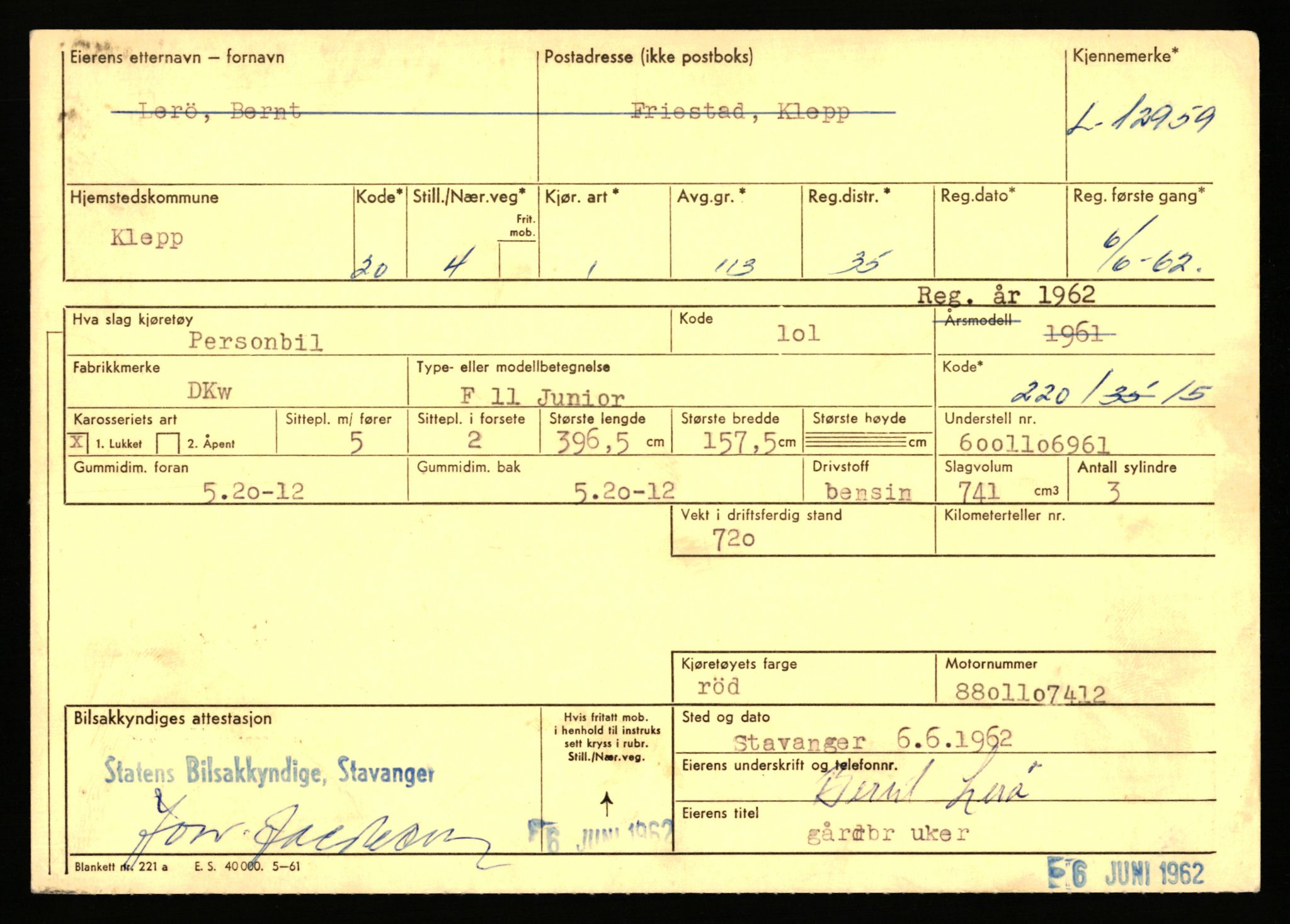Click chassis number '6ooll06961'
This screenshot has width=1290, height=924.
1033,444
